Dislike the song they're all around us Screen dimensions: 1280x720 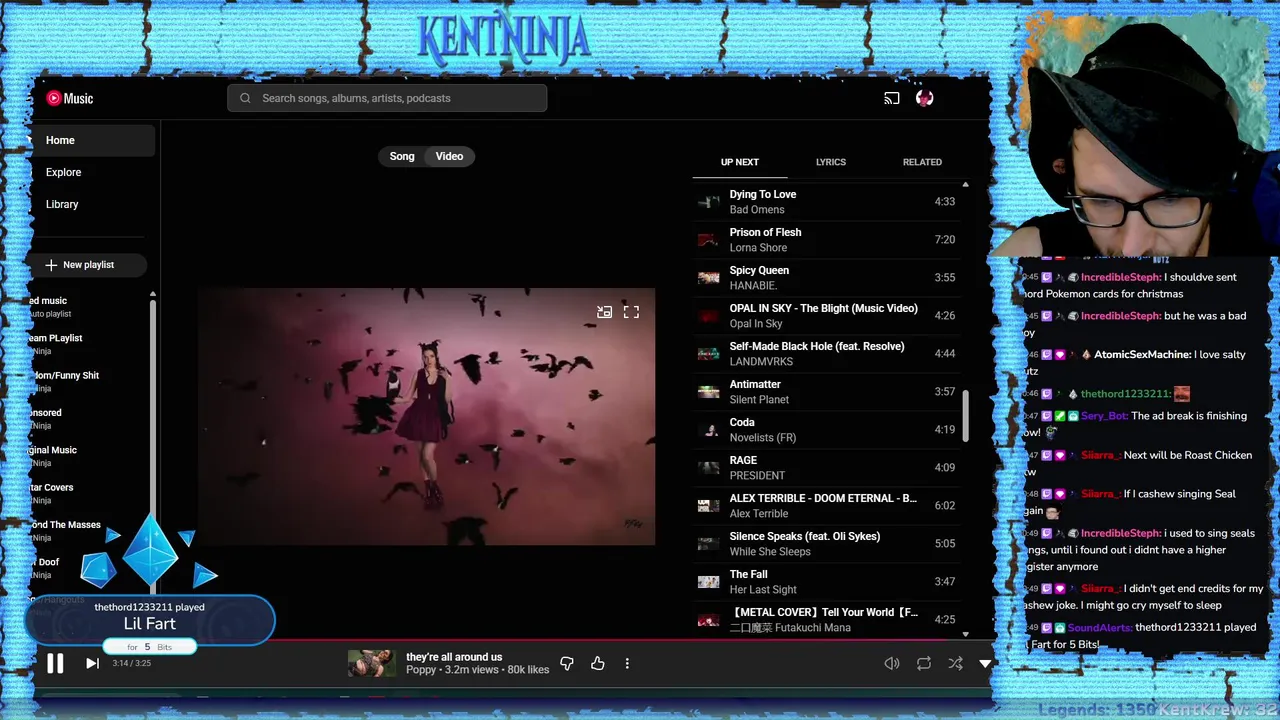pos(567,663)
